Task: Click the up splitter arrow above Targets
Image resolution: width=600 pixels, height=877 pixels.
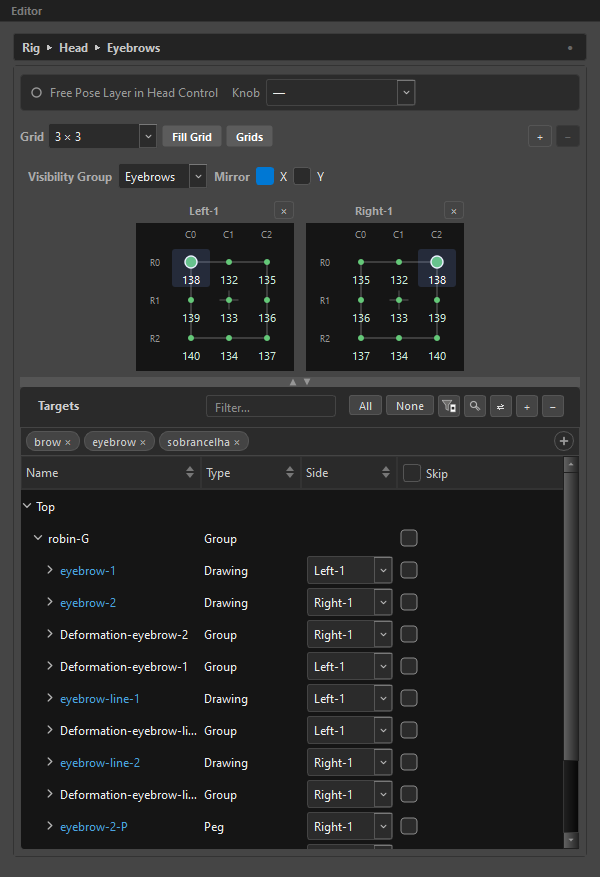Action: (x=292, y=382)
